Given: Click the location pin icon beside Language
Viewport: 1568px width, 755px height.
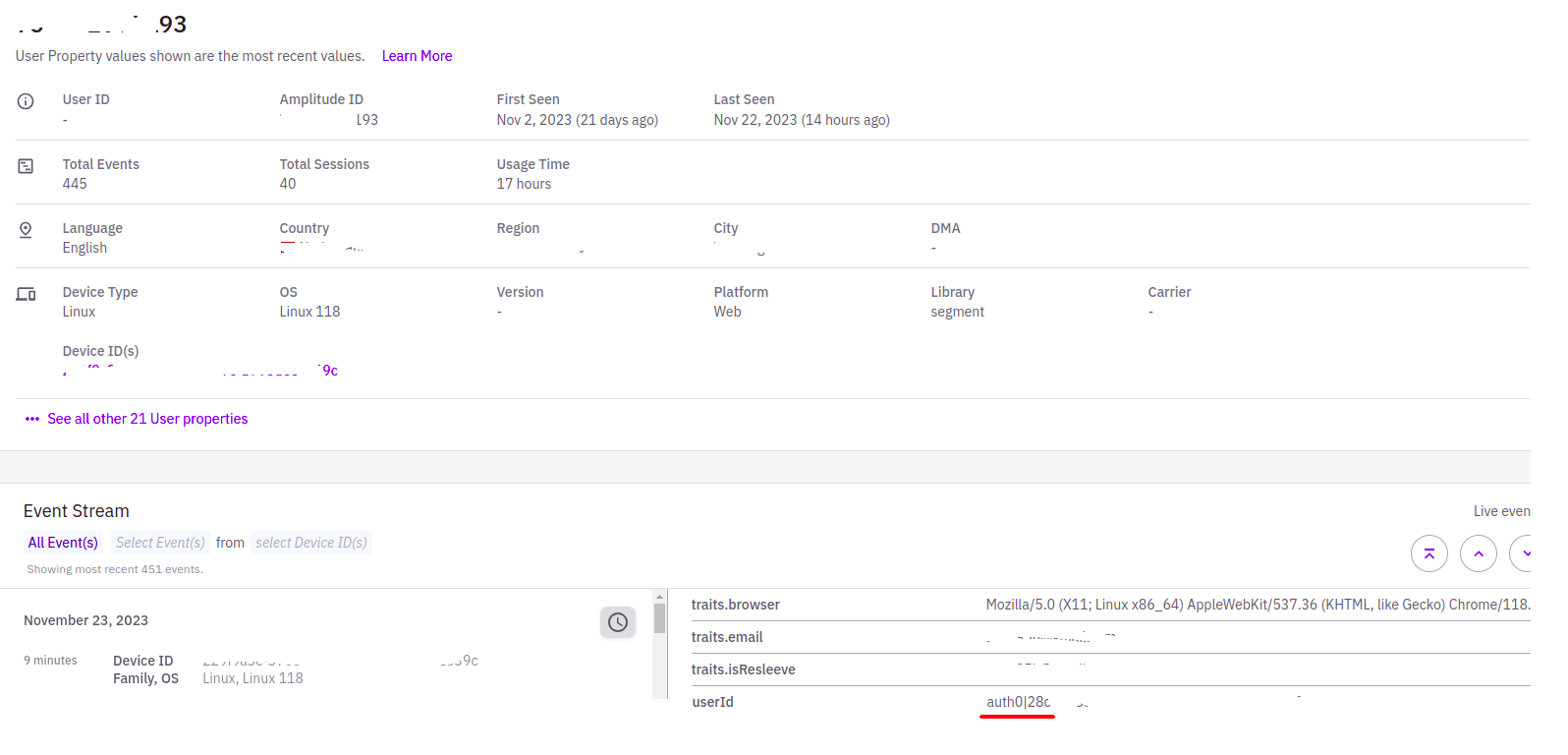Looking at the screenshot, I should 26,230.
